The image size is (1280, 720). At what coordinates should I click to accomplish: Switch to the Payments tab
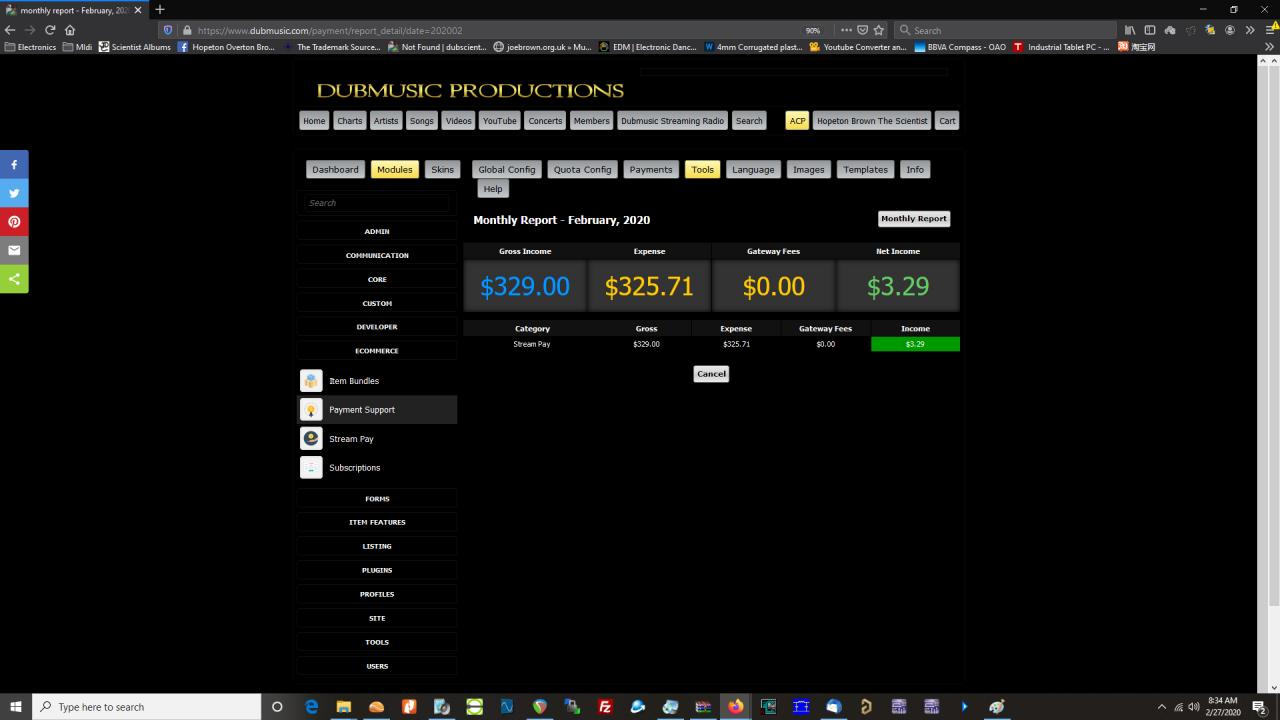coord(651,170)
